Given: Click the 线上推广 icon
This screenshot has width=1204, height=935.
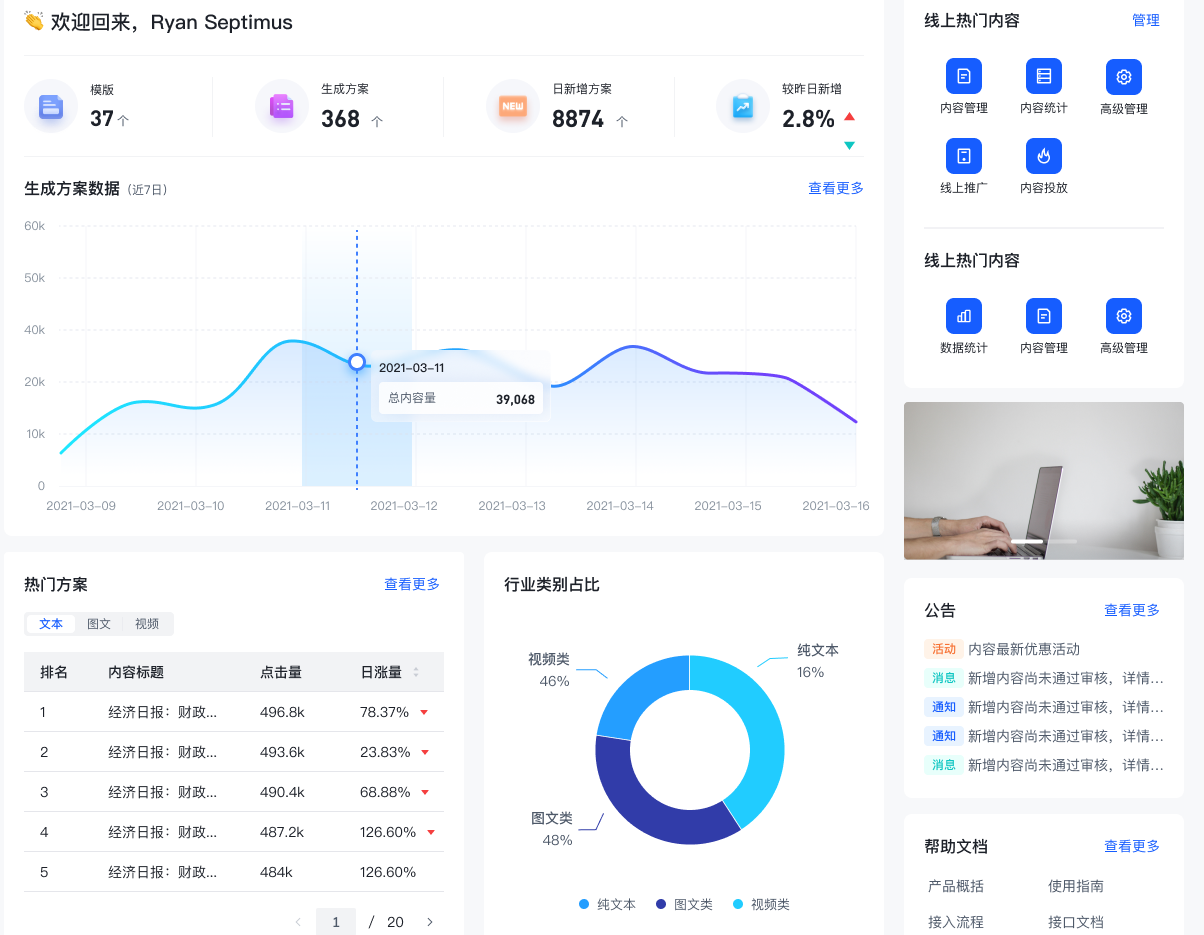Looking at the screenshot, I should coord(963,157).
